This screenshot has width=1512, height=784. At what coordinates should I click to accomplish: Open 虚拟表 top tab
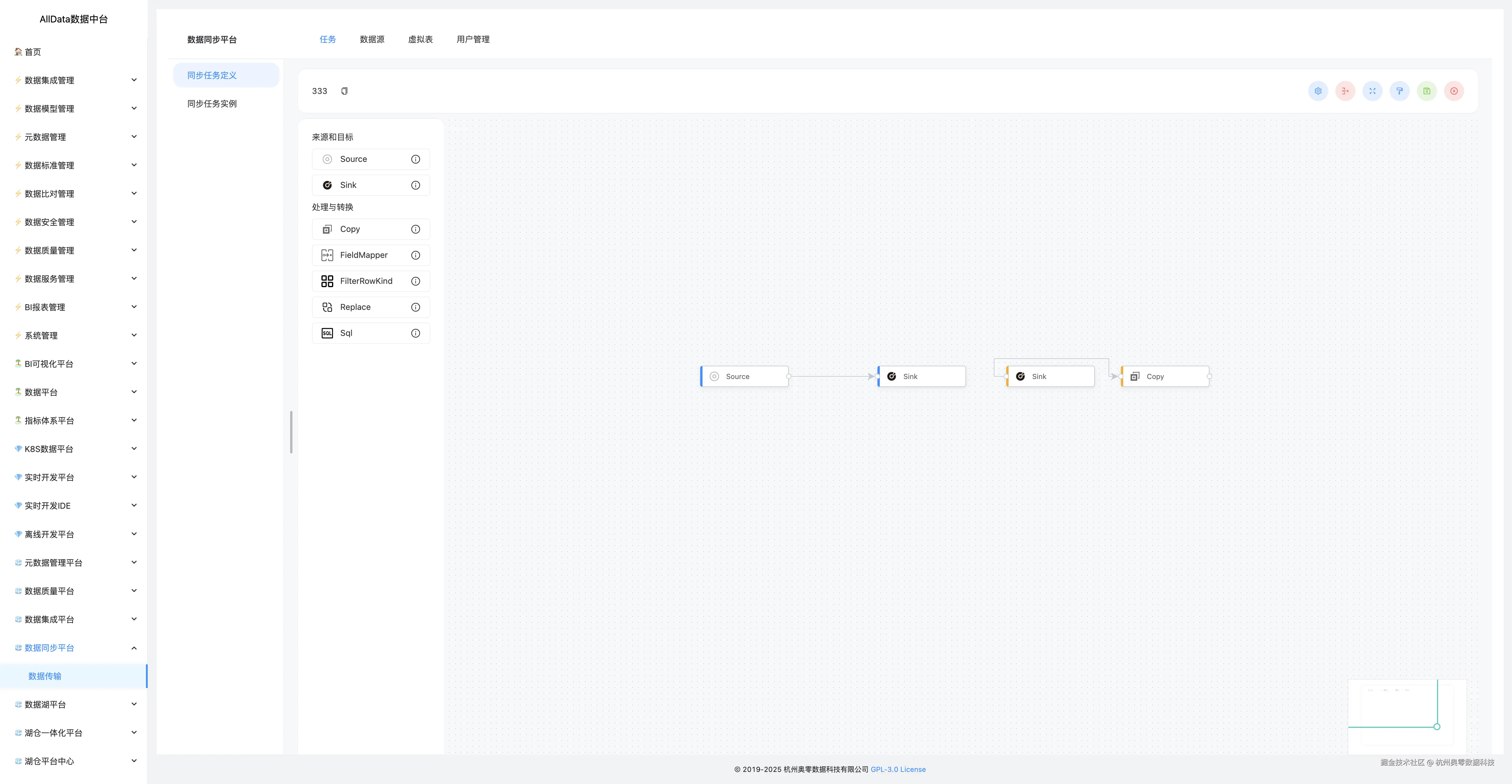(x=420, y=39)
